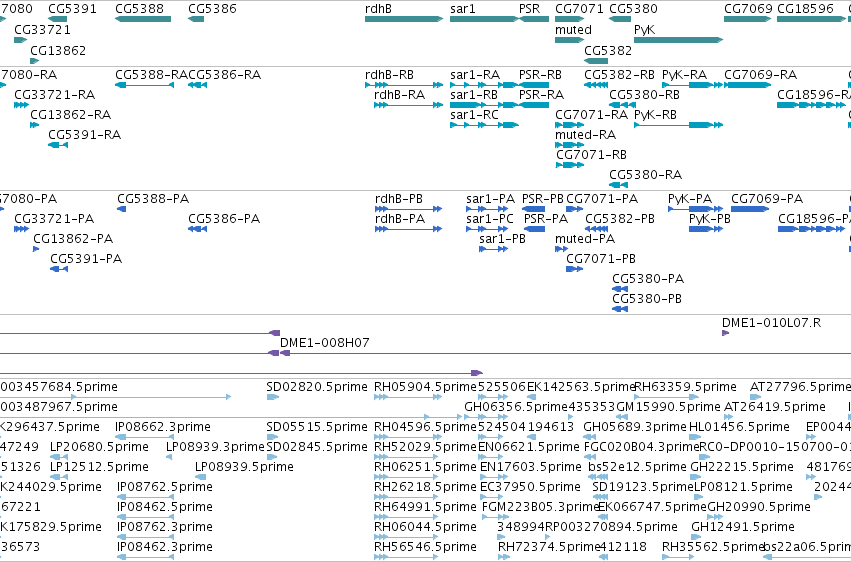851x562 pixels.
Task: Open the CG5386-PA protein label
Action: [224, 219]
